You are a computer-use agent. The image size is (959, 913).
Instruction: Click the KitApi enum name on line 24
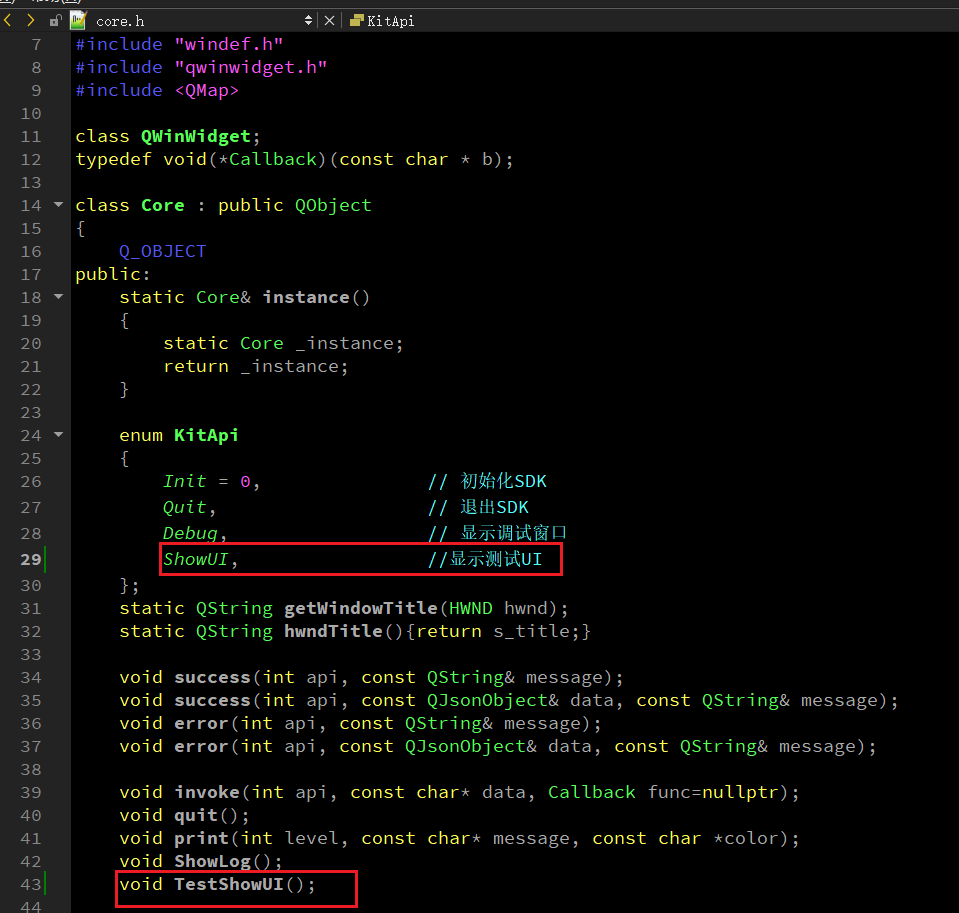point(206,435)
